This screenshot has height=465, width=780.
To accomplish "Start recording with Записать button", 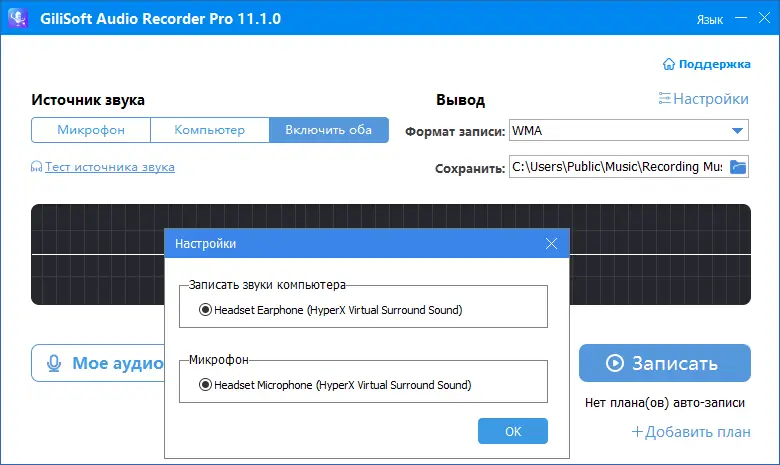I will (x=665, y=363).
